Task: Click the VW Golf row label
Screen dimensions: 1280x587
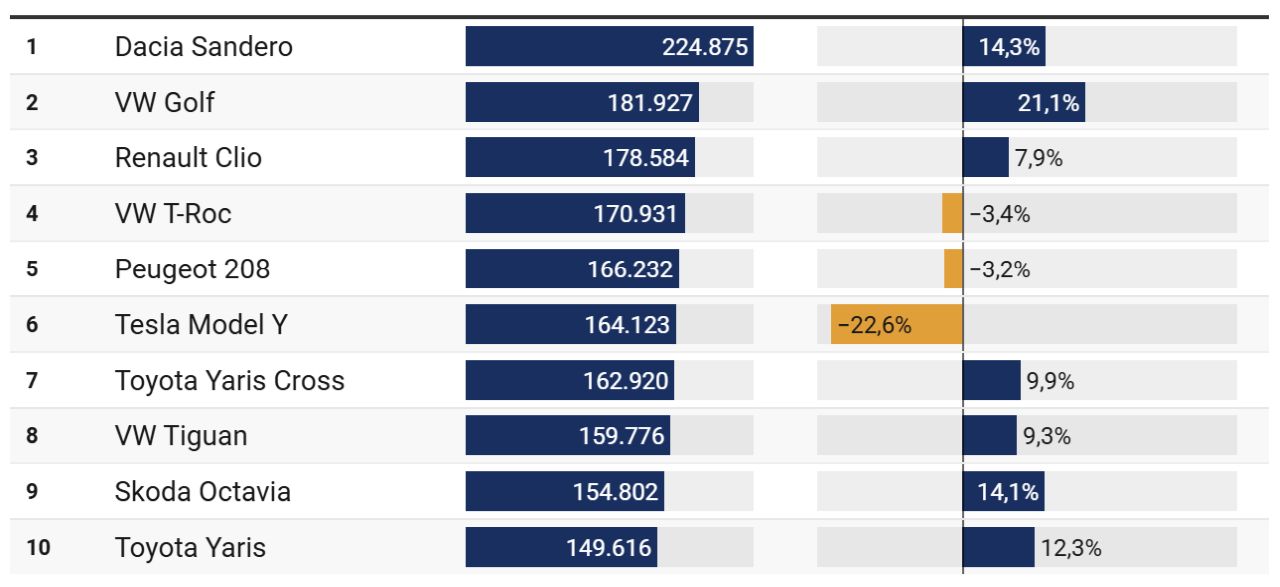Action: pyautogui.click(x=165, y=102)
